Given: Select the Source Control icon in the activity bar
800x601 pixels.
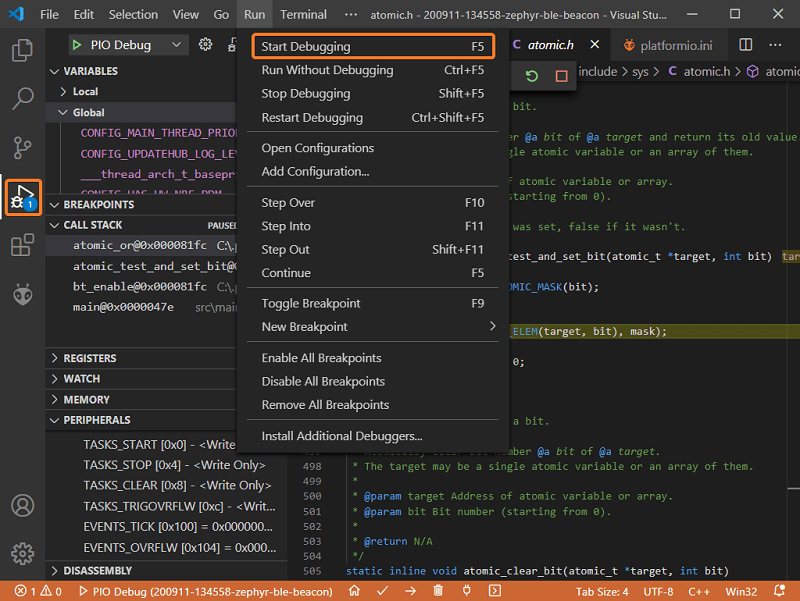Looking at the screenshot, I should [22, 148].
